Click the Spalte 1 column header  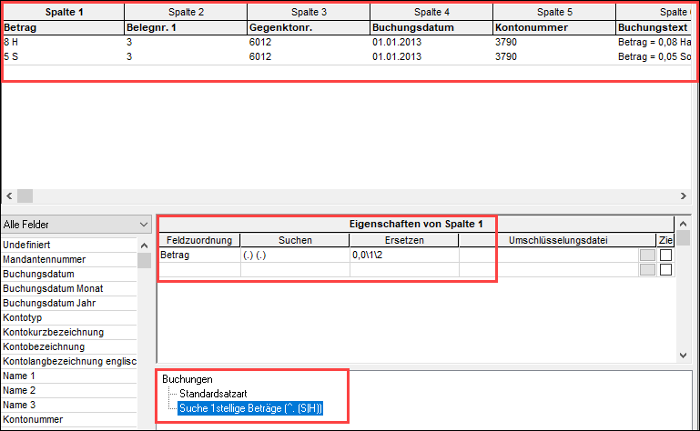[63, 12]
